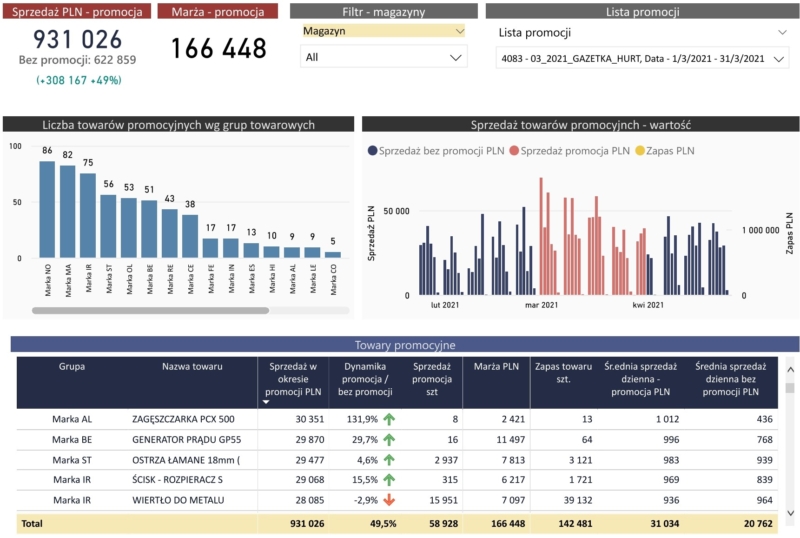Click the Grupa column header
Screen dimensions: 800x538
72,367
